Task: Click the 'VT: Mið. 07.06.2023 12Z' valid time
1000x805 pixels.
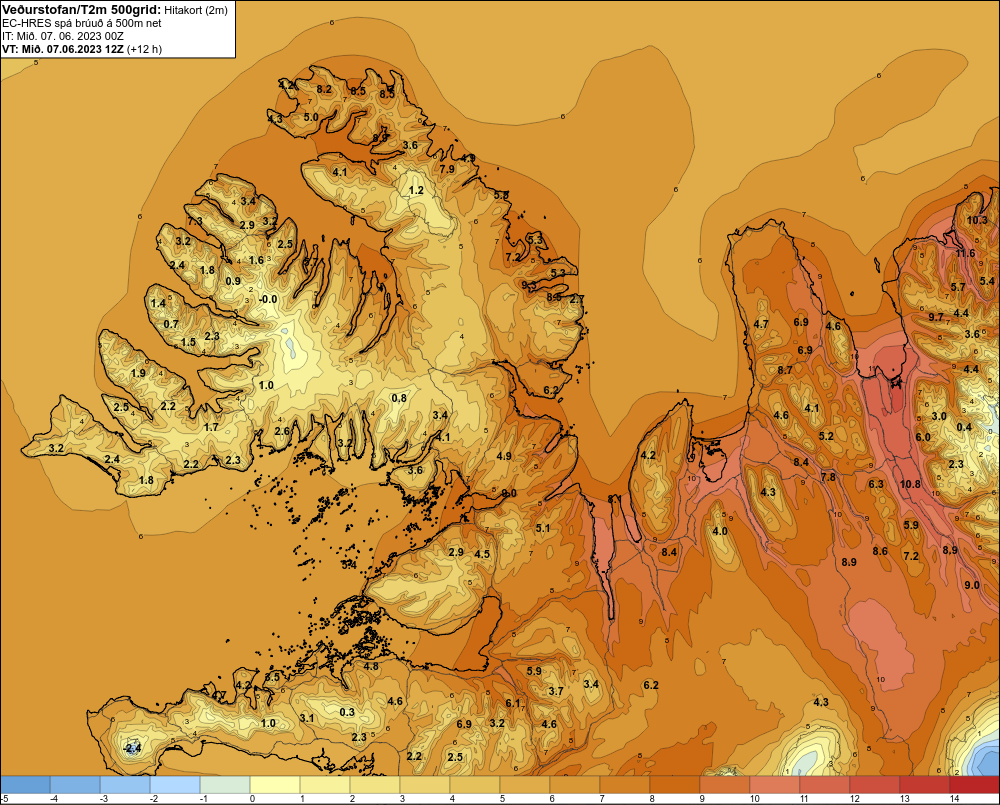Action: tap(63, 49)
